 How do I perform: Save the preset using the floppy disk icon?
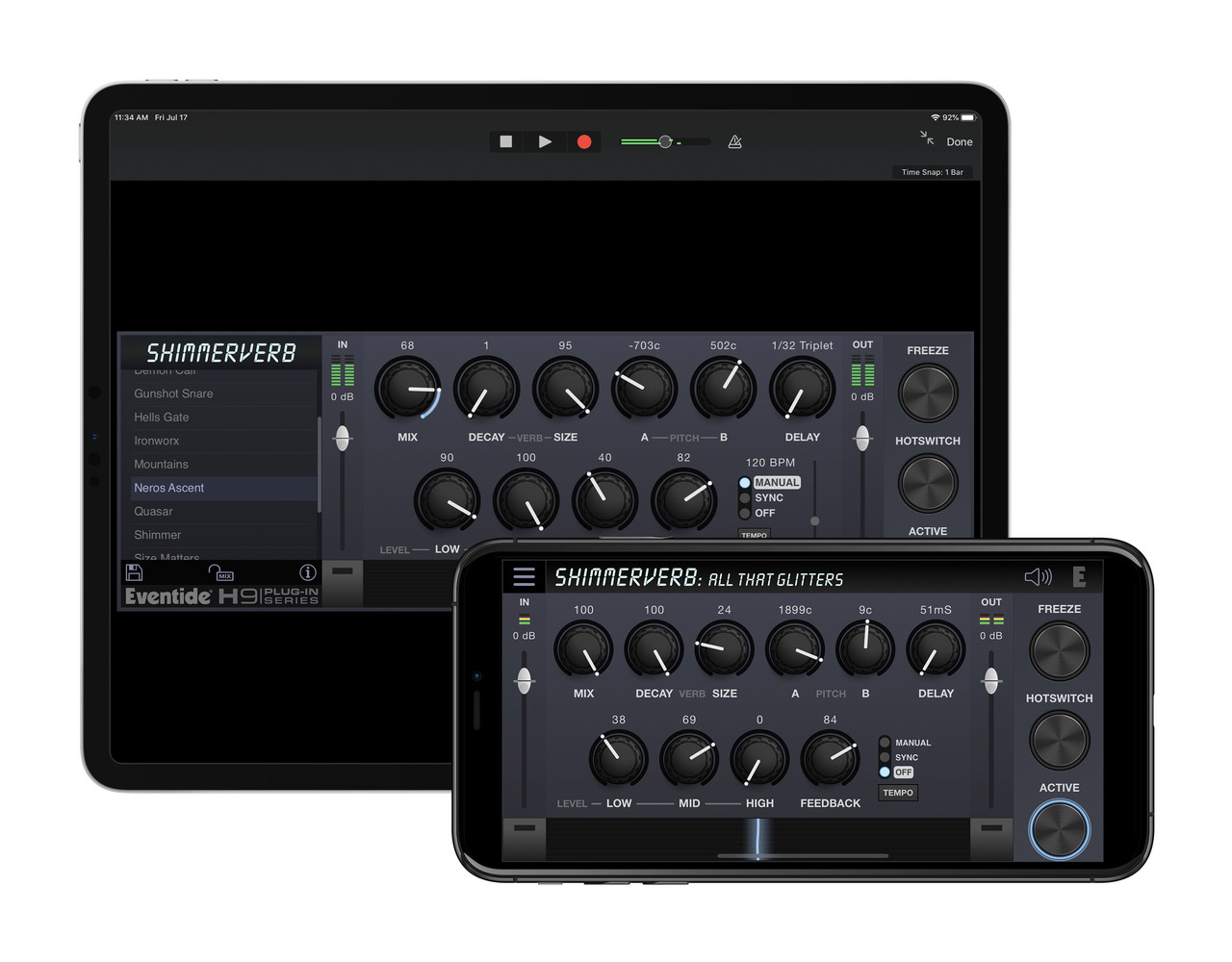[135, 571]
